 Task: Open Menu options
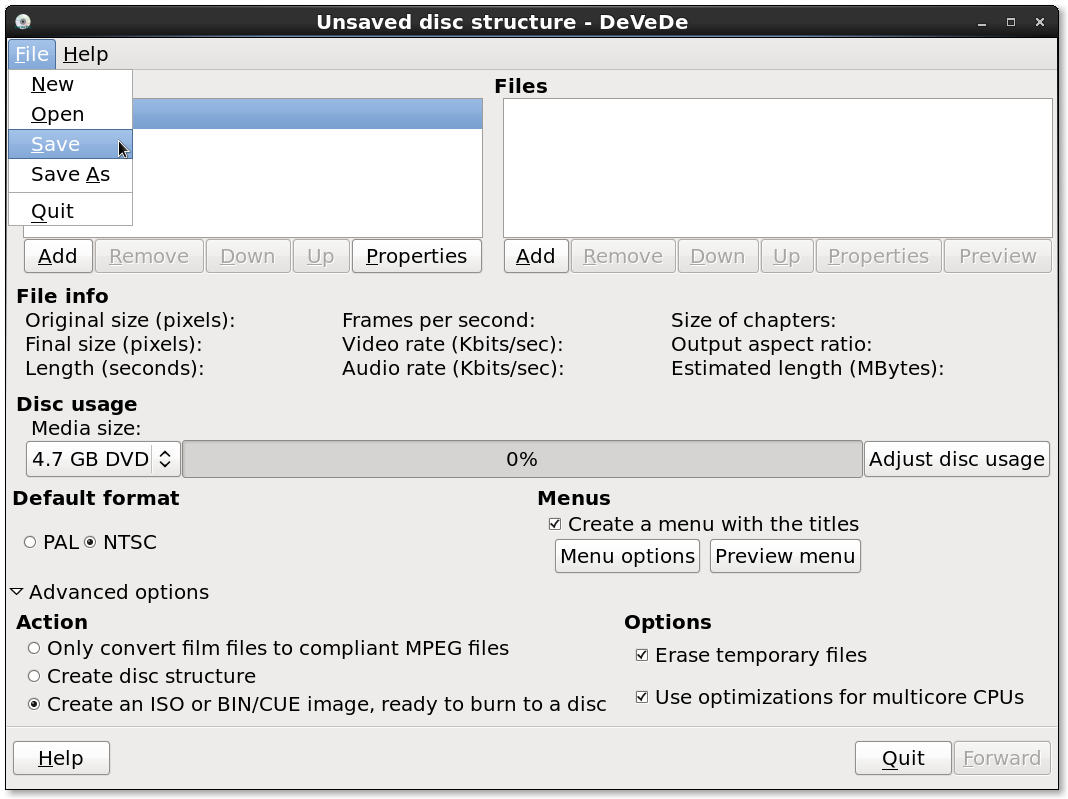627,556
